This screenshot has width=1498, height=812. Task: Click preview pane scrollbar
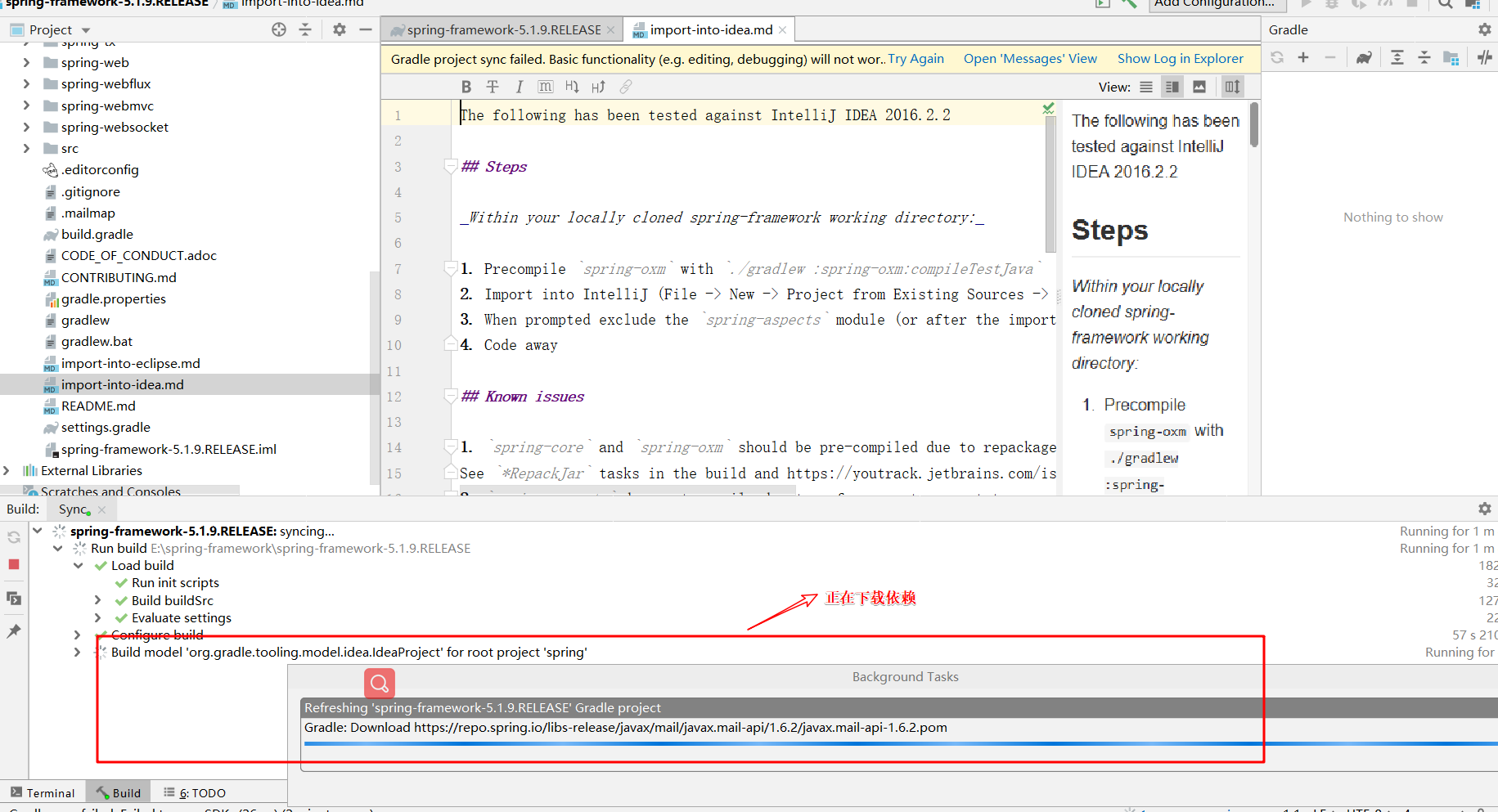click(1254, 124)
